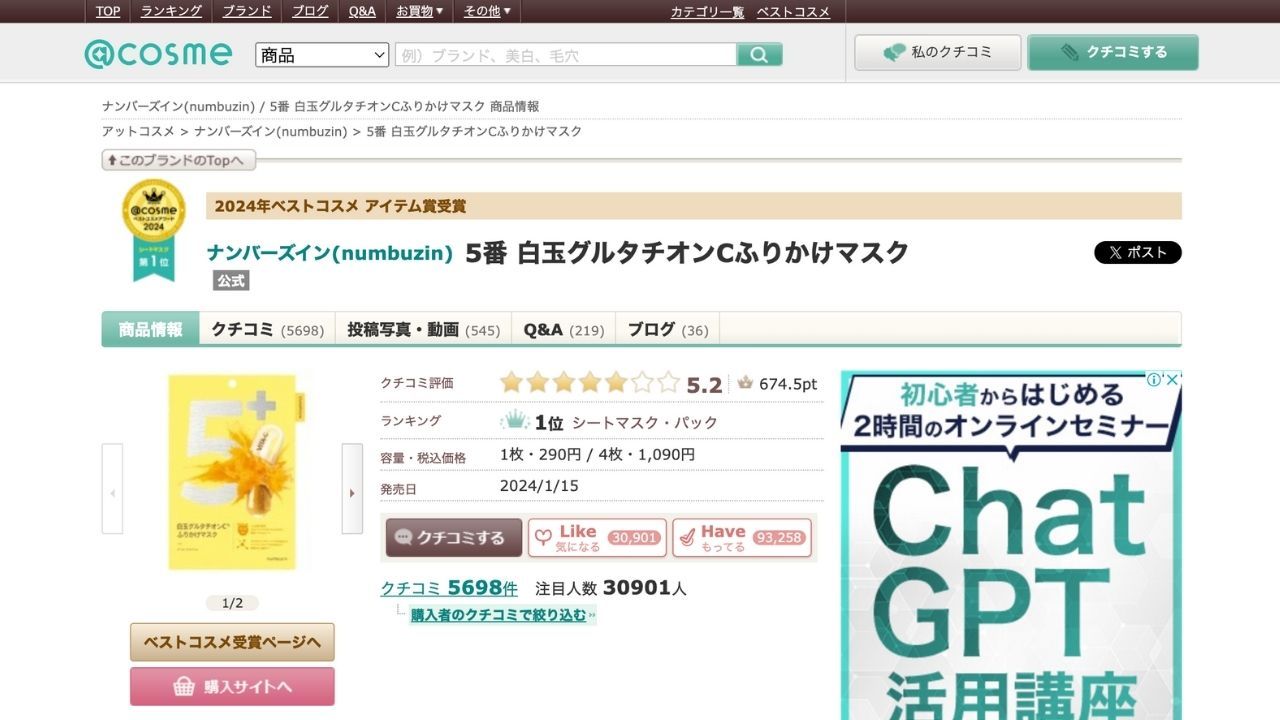Viewport: 1280px width, 720px height.
Task: Open ベストコスメ top link
Action: pos(793,12)
